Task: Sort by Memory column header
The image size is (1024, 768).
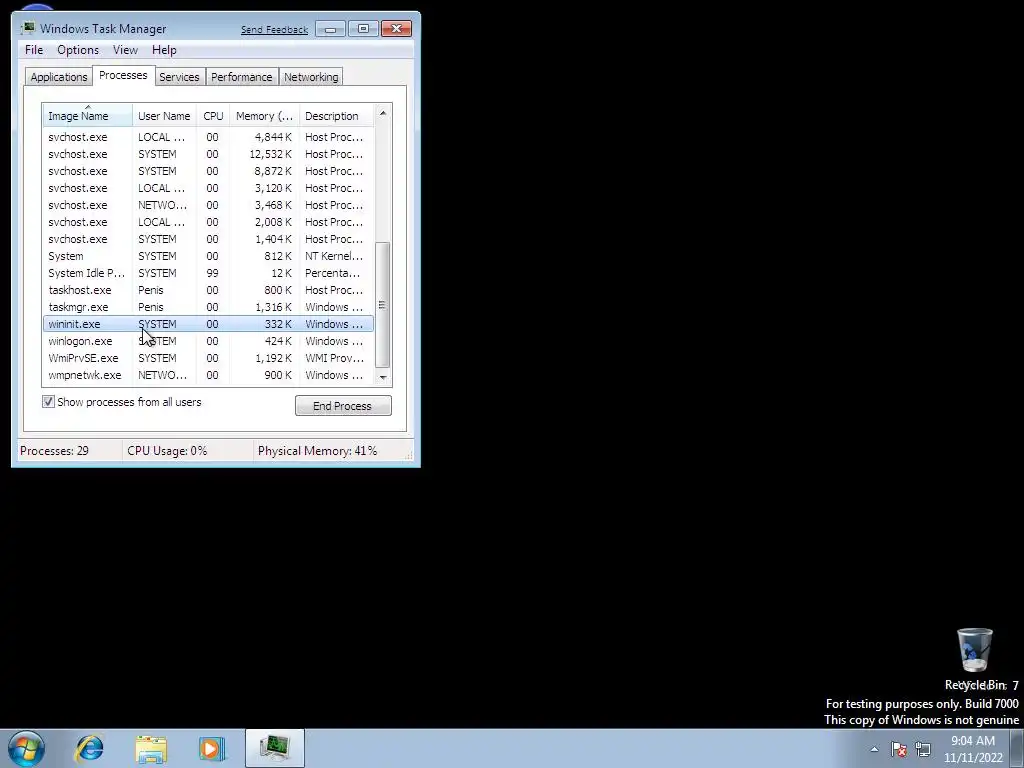Action: pos(264,116)
